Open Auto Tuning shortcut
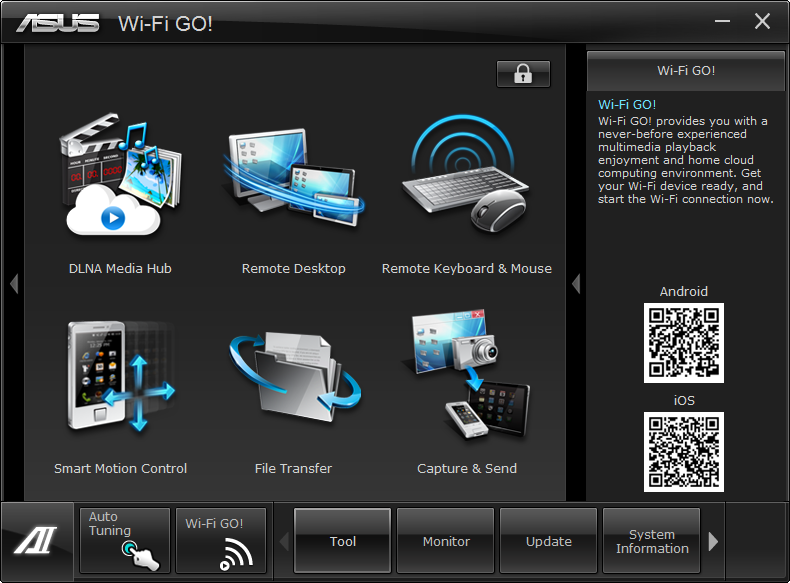 pyautogui.click(x=124, y=540)
